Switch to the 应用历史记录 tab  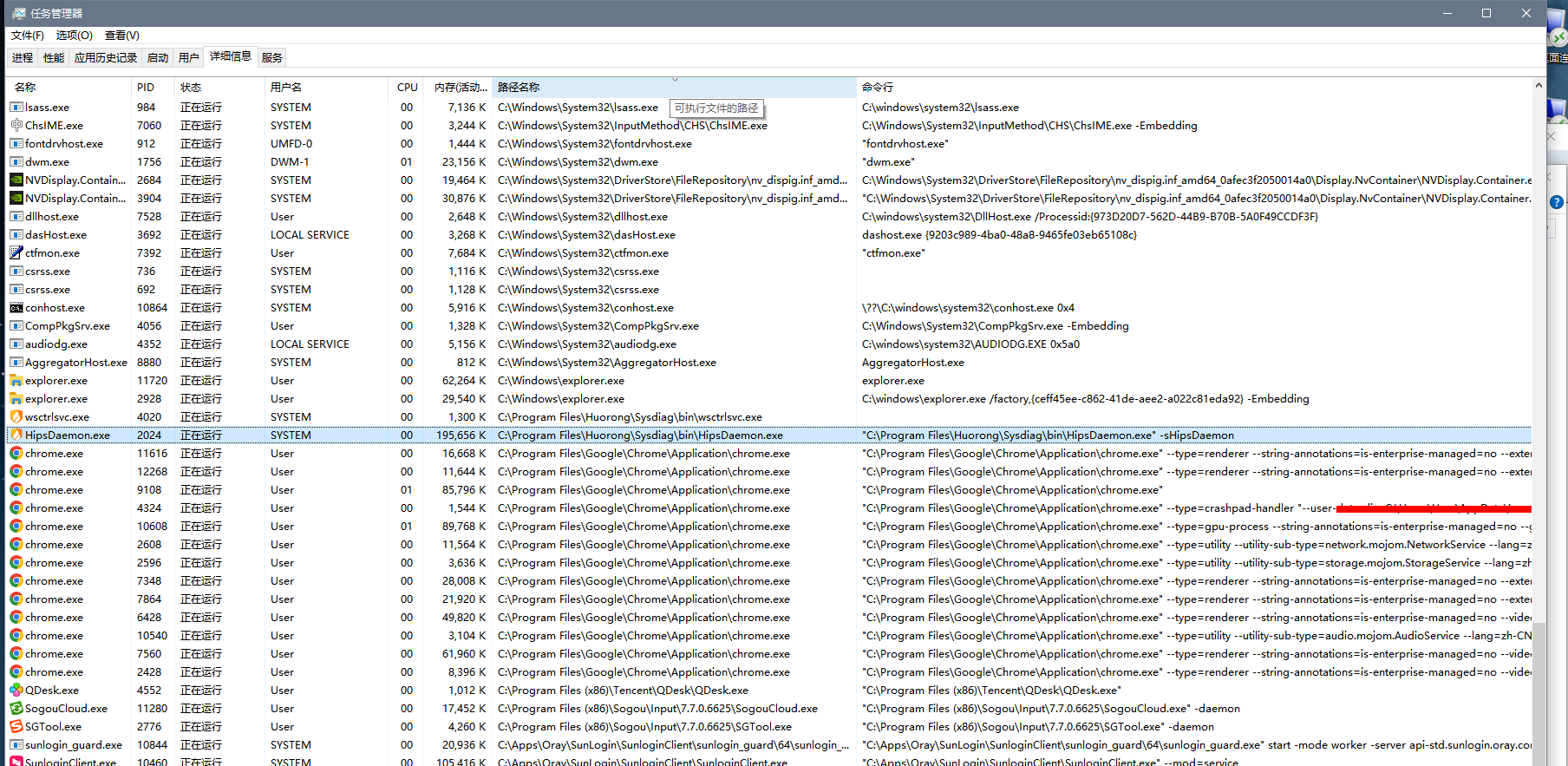[106, 58]
